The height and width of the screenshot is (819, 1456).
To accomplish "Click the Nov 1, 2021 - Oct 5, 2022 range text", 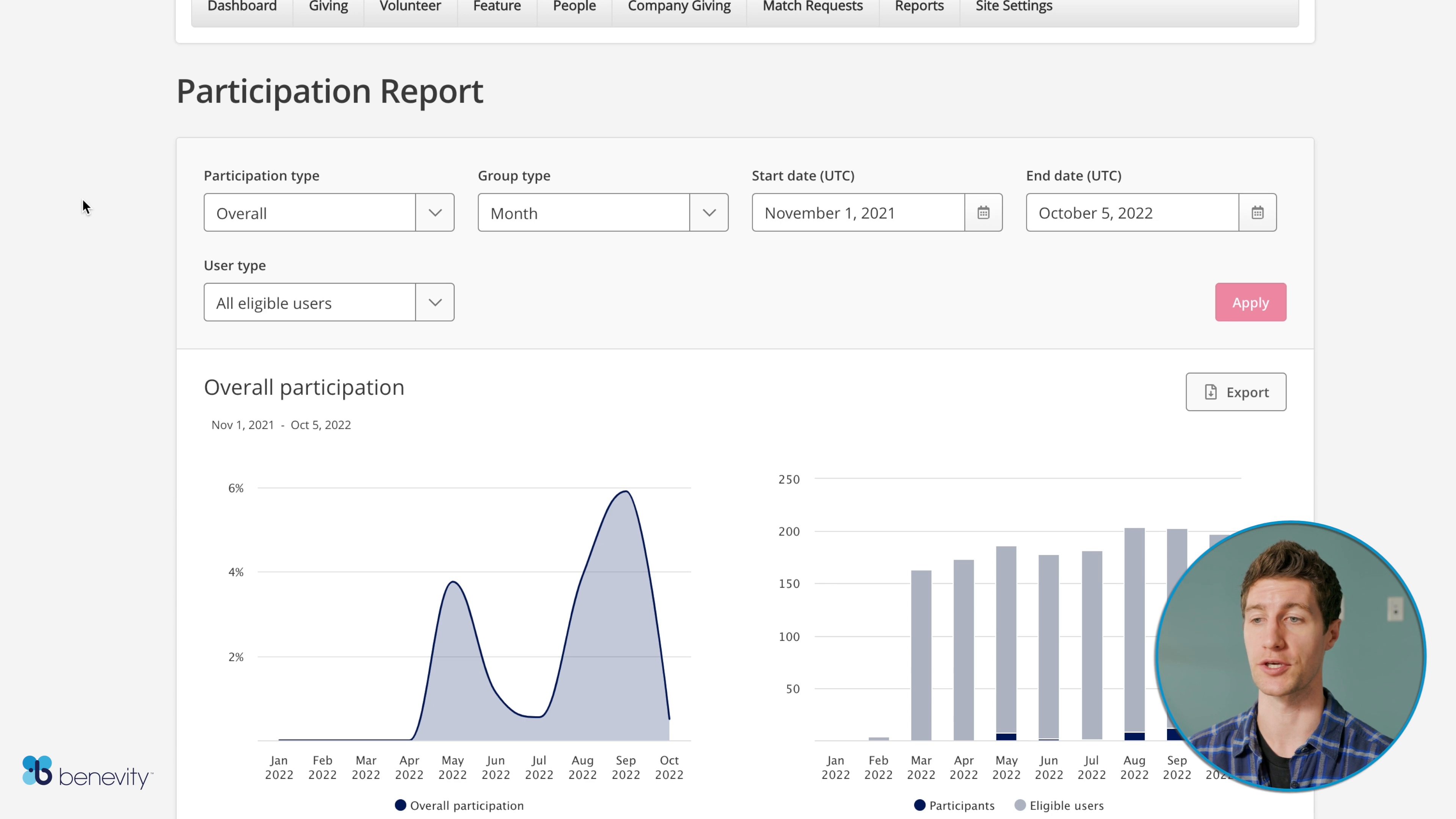I will coord(281,425).
